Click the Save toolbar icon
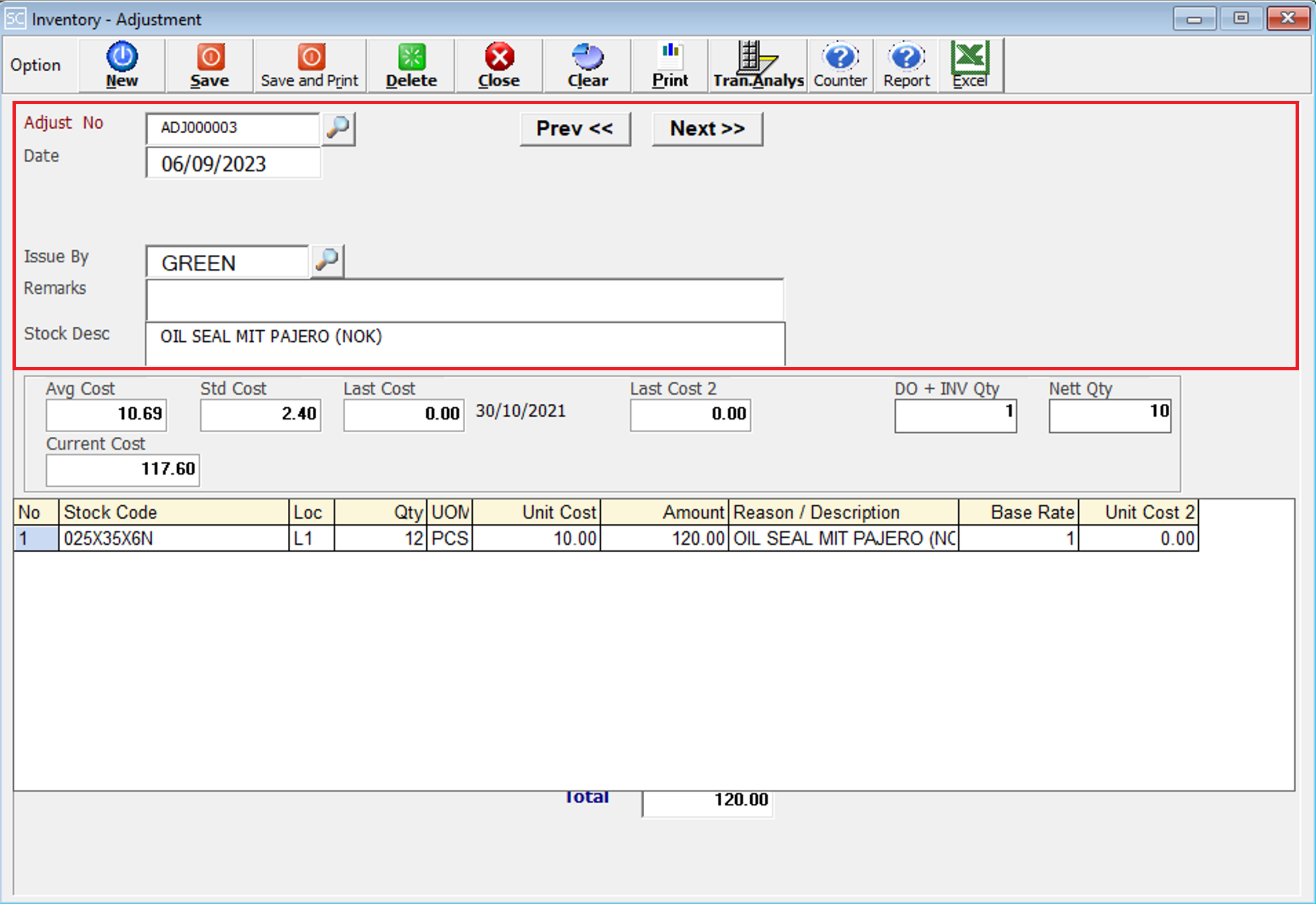The width and height of the screenshot is (1316, 904). (x=209, y=65)
